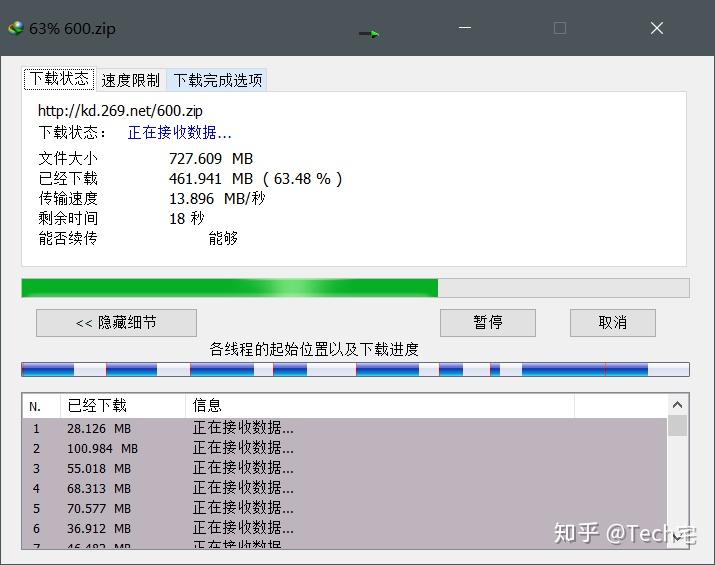Select thread row 5 with 70.577 MB
Viewport: 715px width, 565px height.
pos(345,508)
